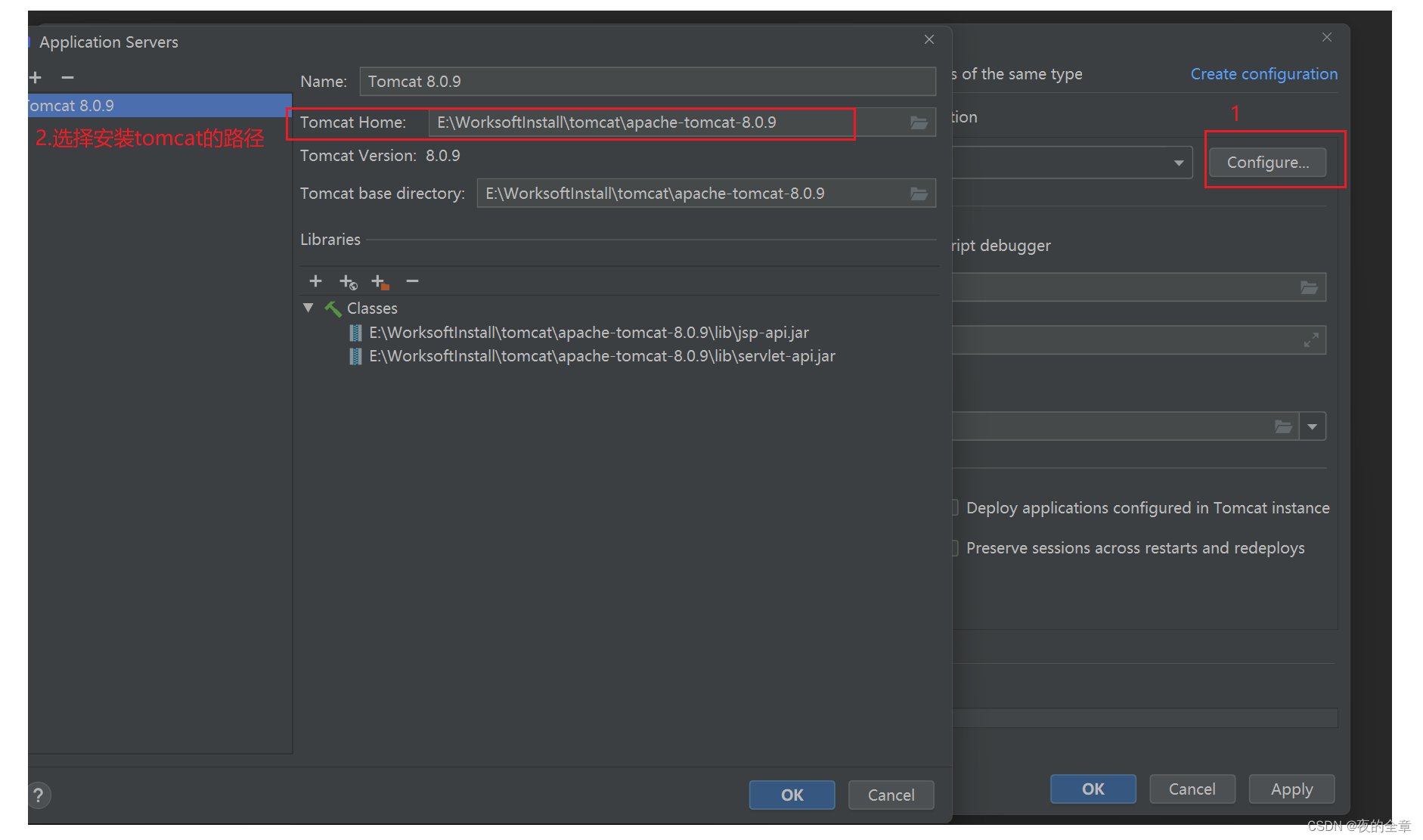Click OK in background Run configuration window
1423x840 pixels.
pyautogui.click(x=1093, y=789)
